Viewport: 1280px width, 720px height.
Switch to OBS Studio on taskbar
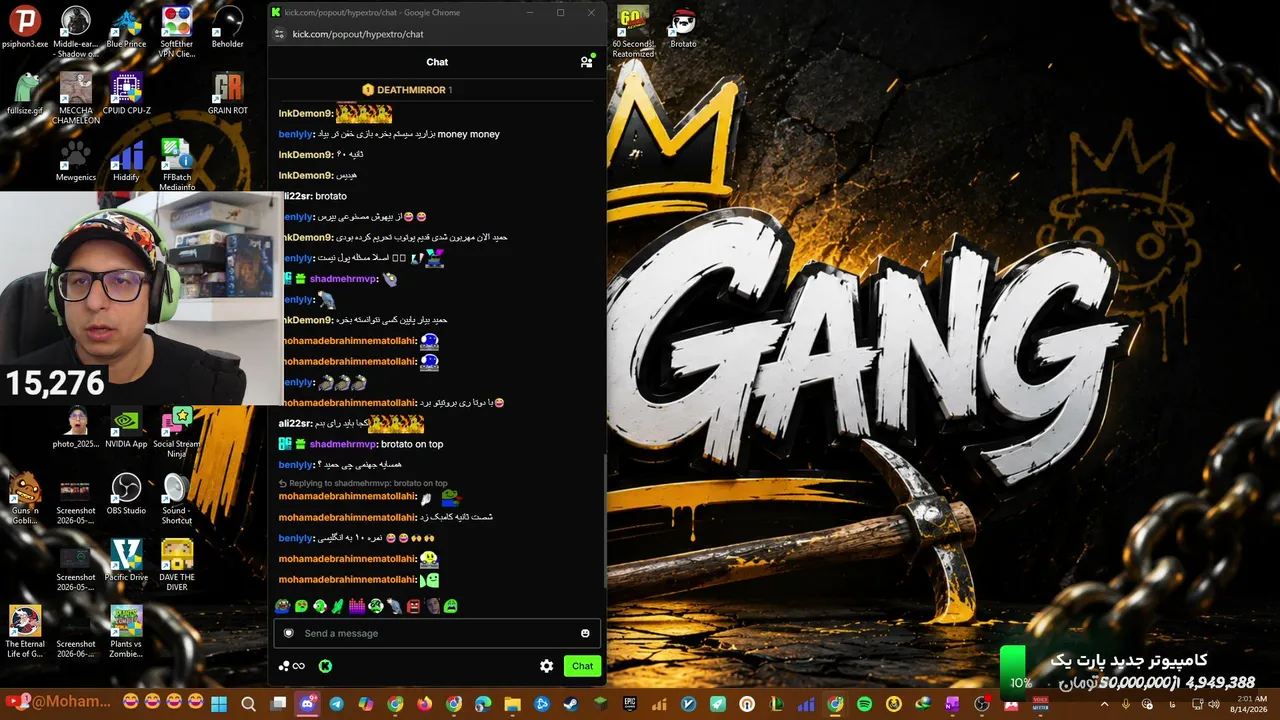982,704
